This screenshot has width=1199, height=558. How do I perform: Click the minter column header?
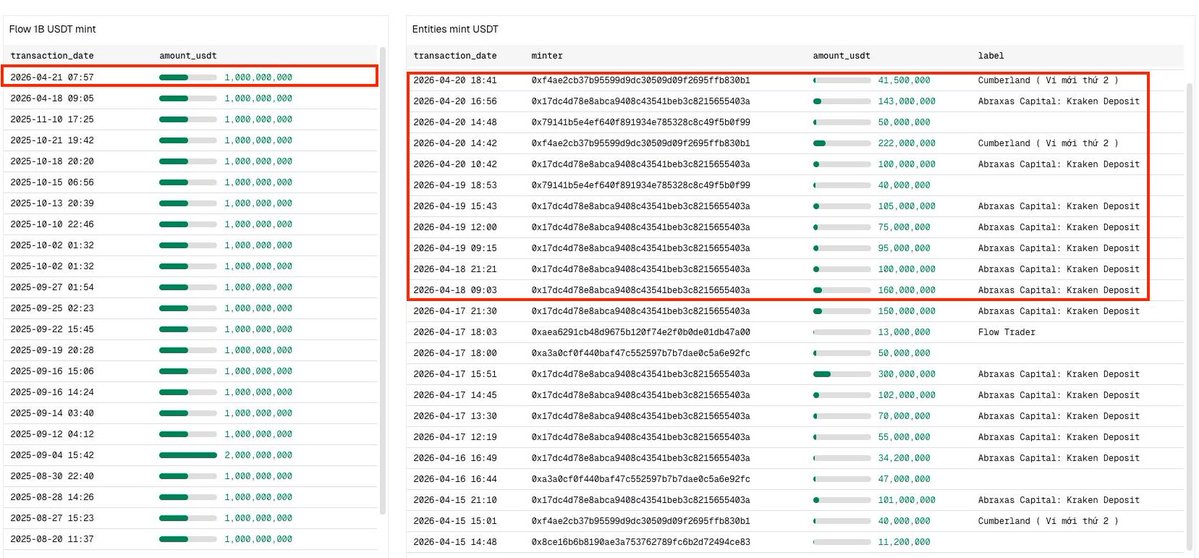[x=546, y=56]
